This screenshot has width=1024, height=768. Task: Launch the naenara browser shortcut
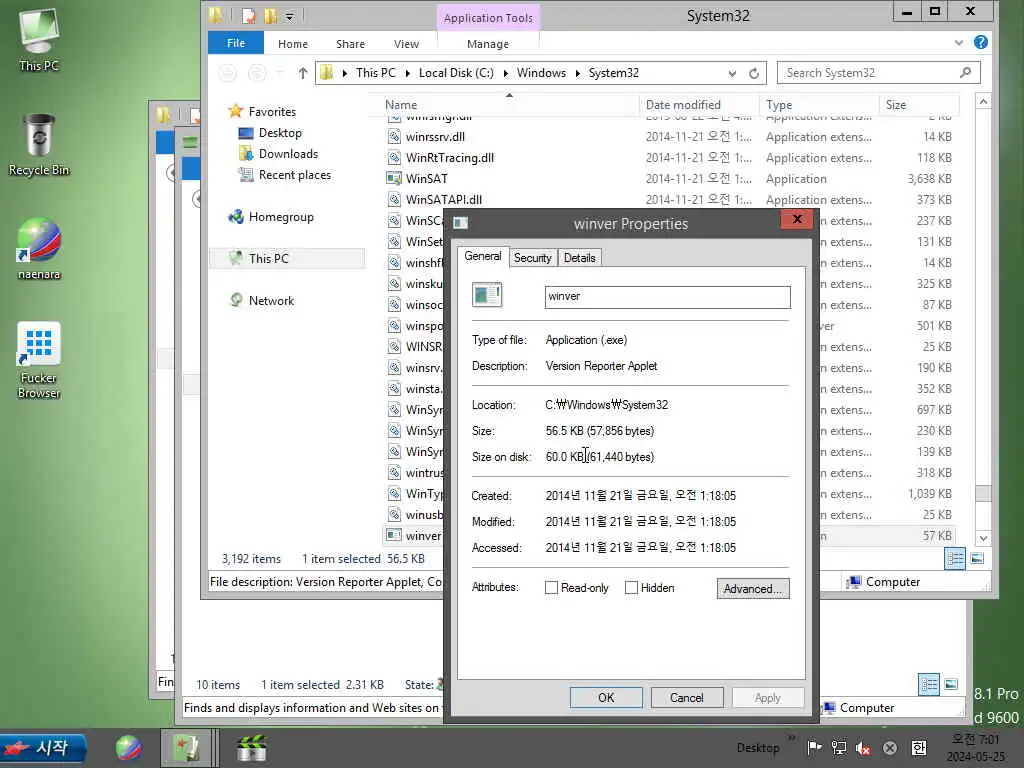[x=39, y=249]
